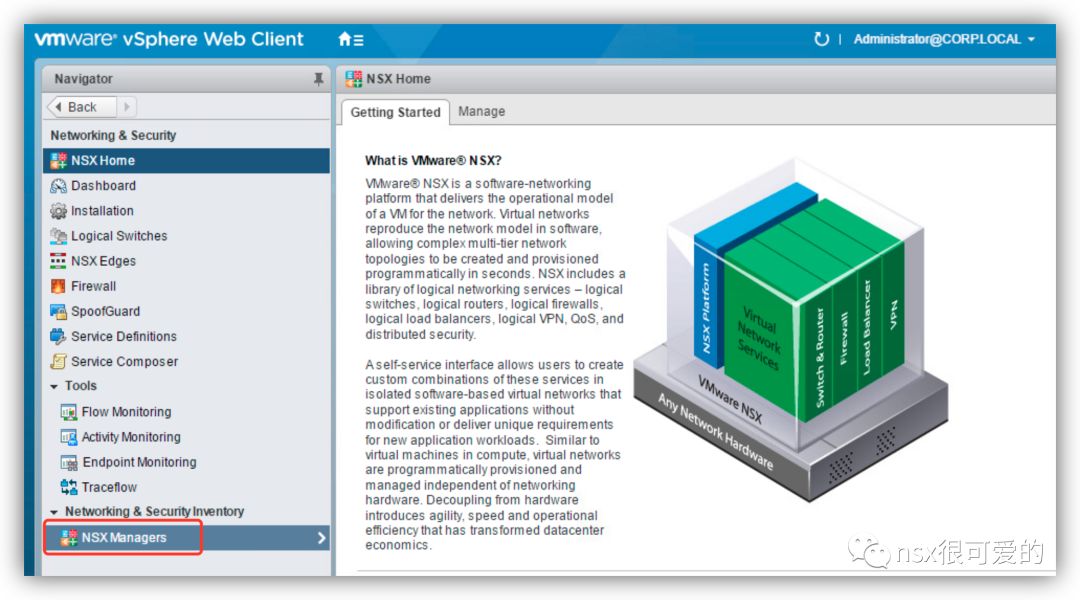Open the Traceflow label in navigator

[109, 488]
